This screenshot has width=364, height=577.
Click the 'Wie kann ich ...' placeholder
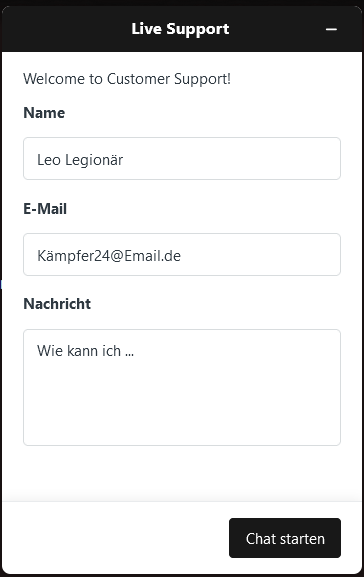(x=85, y=351)
